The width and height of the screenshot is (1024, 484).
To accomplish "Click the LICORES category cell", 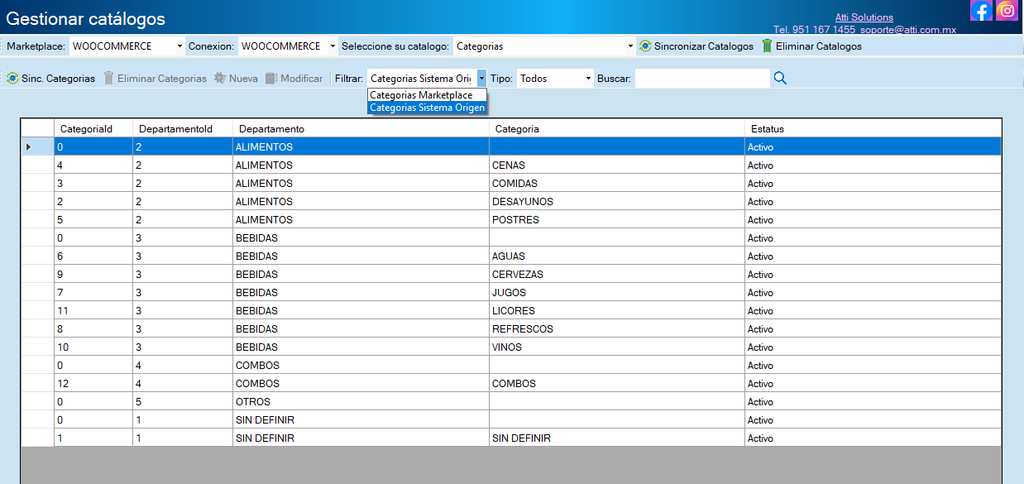I will [616, 310].
